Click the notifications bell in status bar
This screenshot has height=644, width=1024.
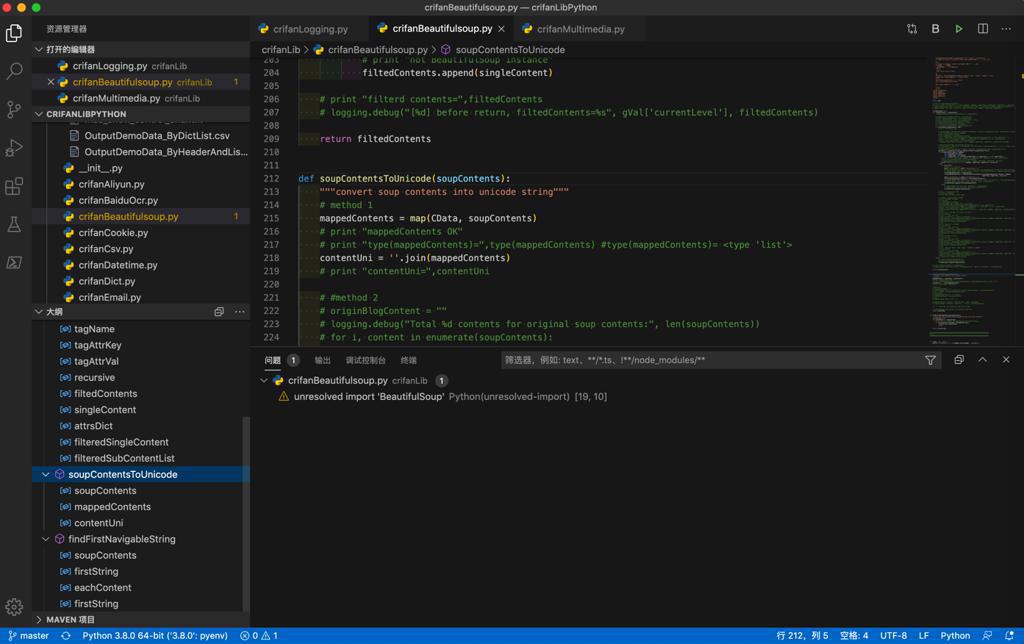click(x=1009, y=635)
